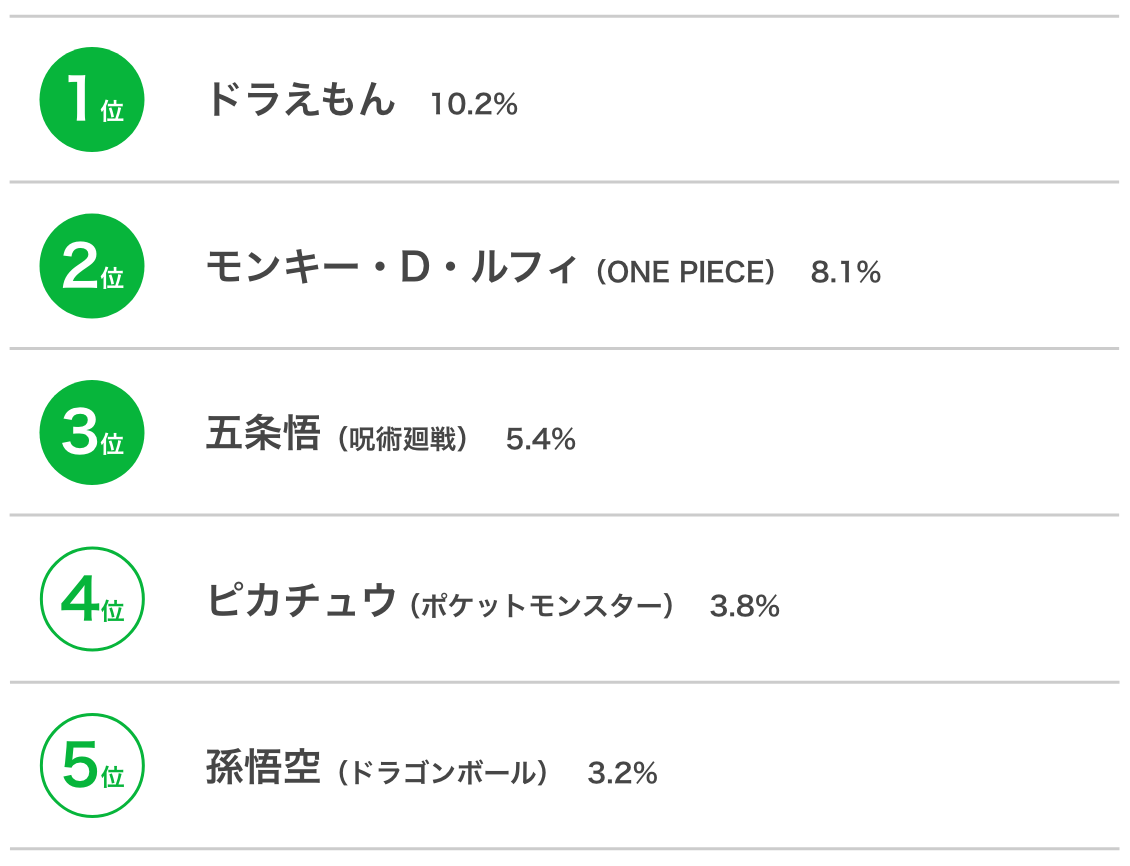Select the モンキー・D・ルフィ name text

coord(391,267)
